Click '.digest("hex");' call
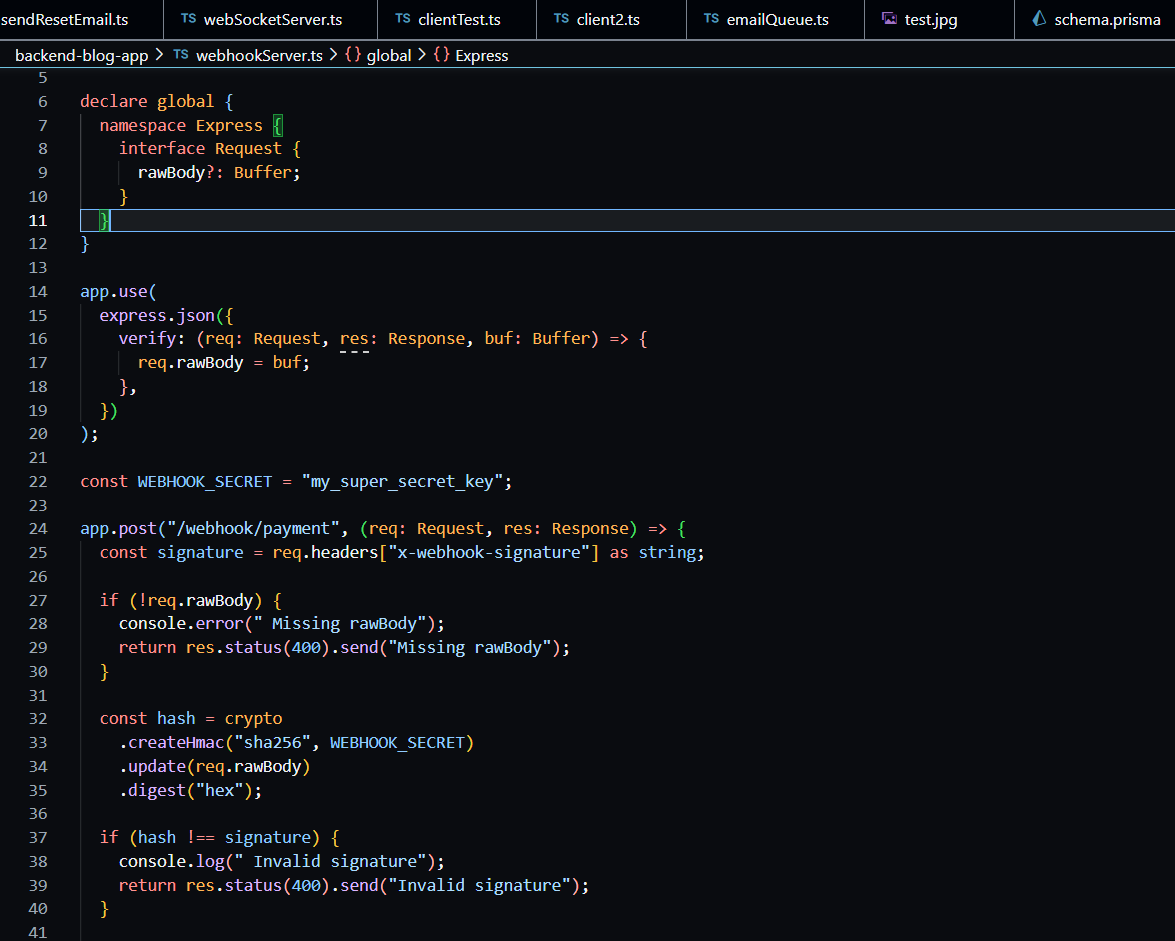 [x=190, y=790]
